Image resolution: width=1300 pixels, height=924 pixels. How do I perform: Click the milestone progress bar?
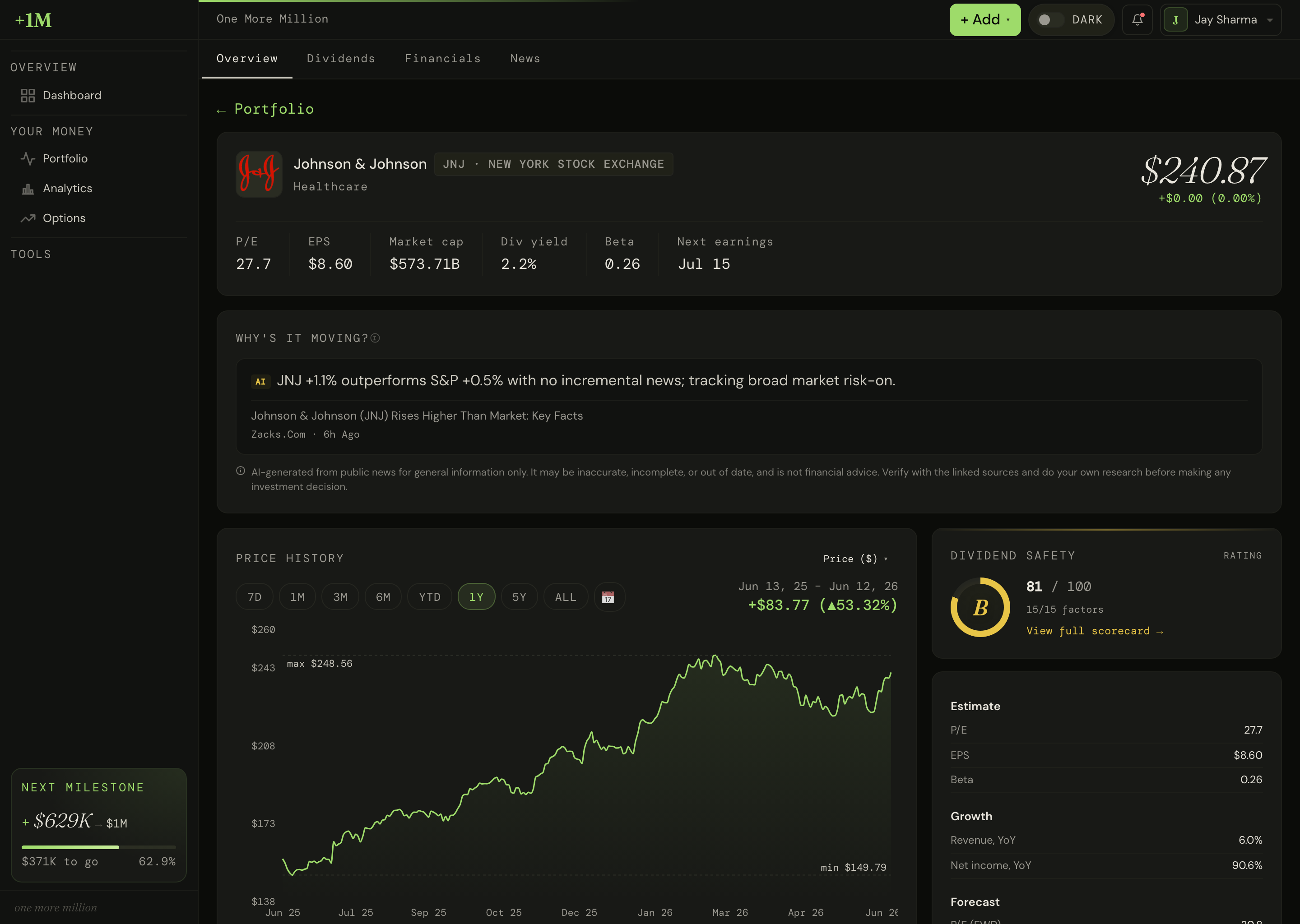(99, 847)
